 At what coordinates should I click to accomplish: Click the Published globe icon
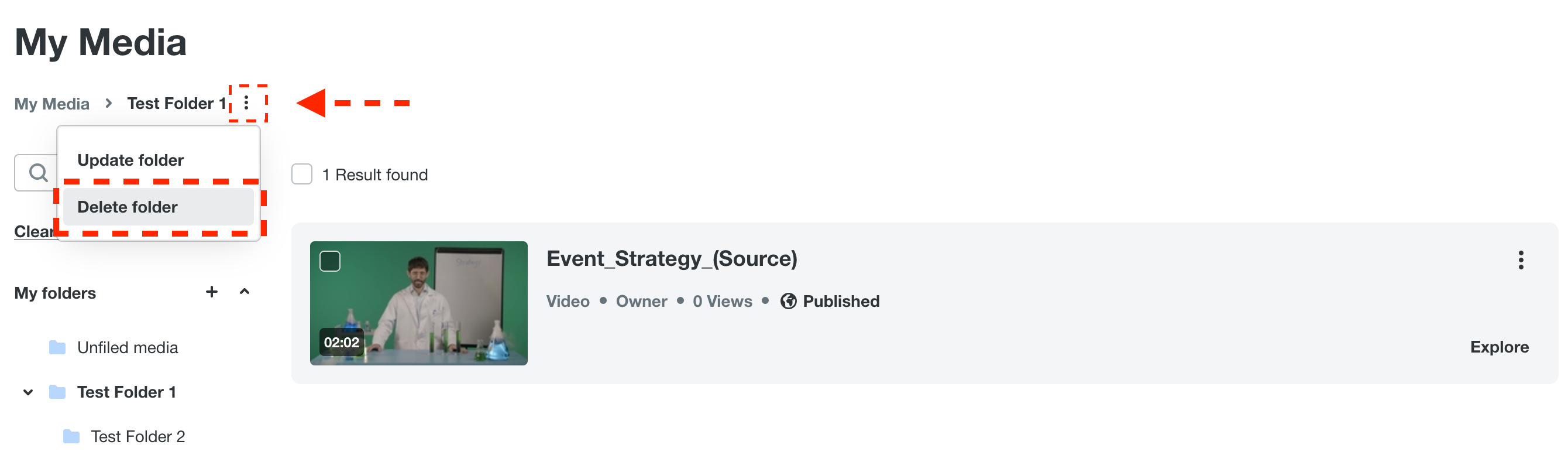[x=788, y=302]
